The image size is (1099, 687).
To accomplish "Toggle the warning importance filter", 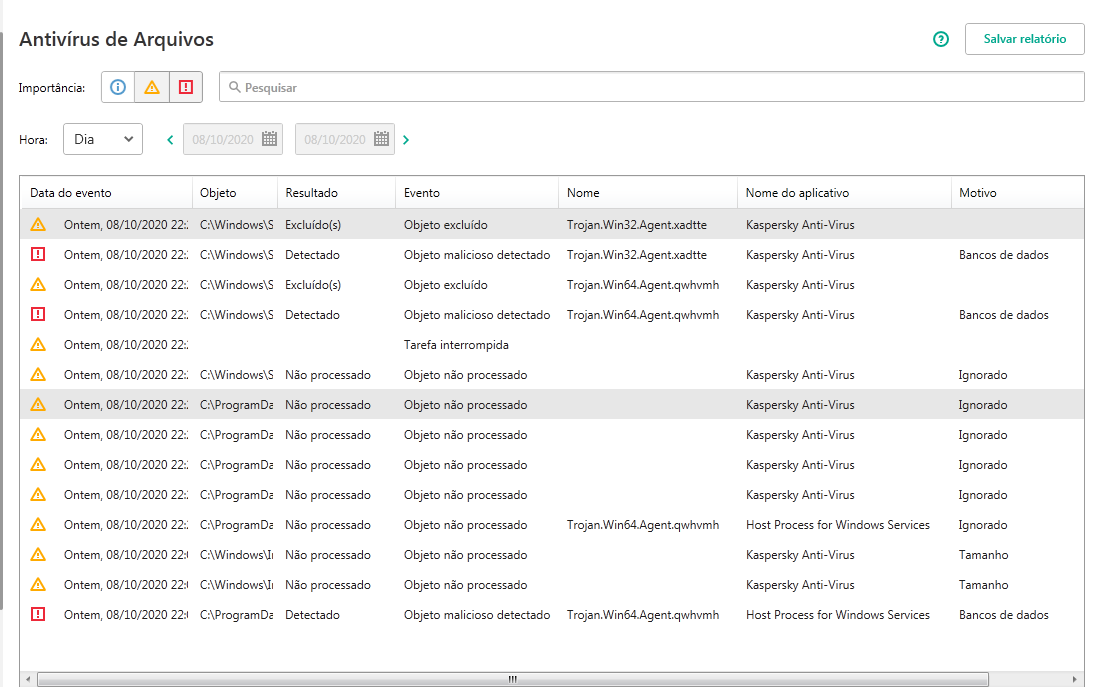I will click(152, 87).
